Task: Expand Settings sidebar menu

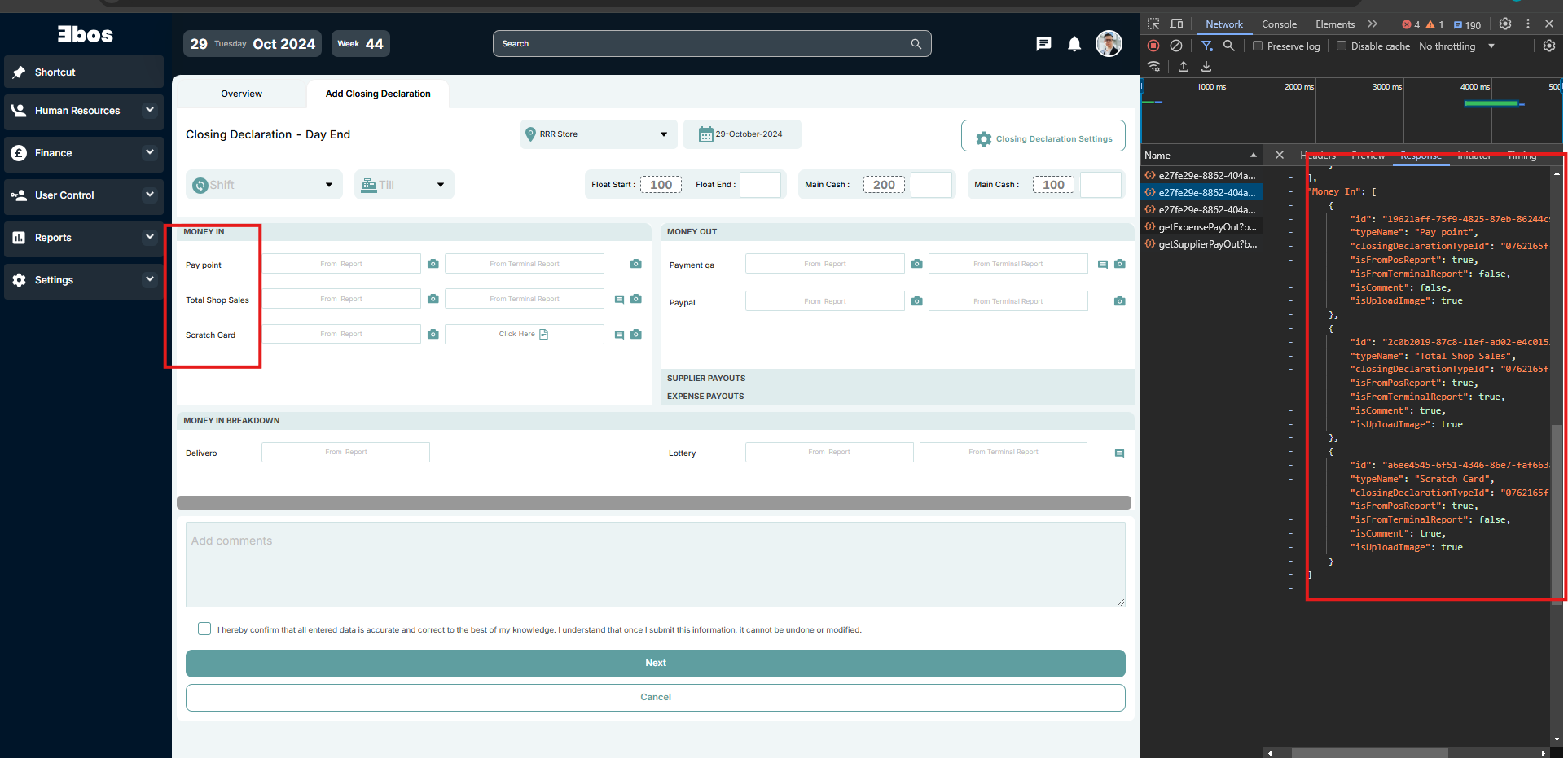Action: [x=150, y=278]
